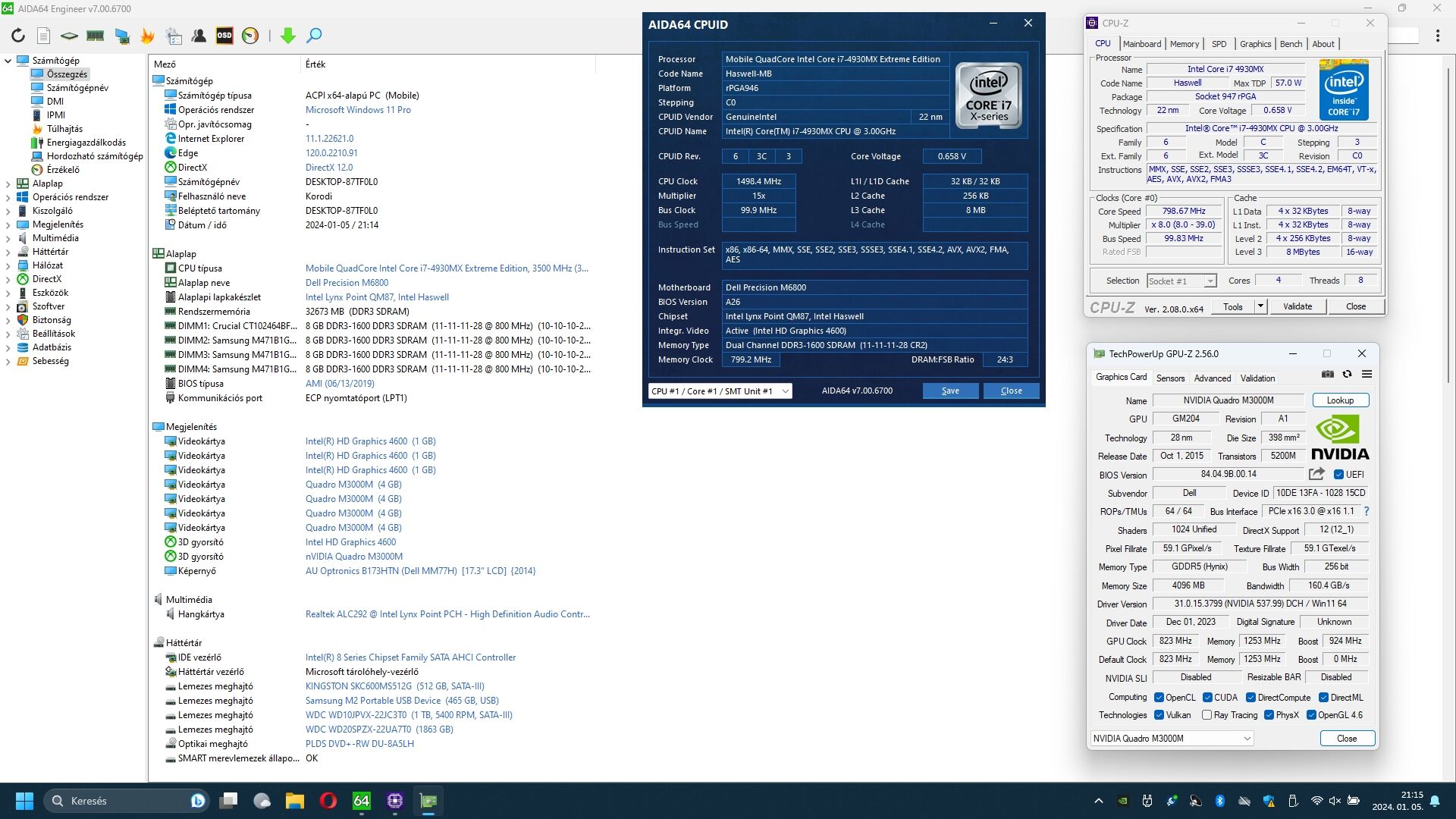
Task: Launch the system stability test flame icon
Action: [147, 36]
